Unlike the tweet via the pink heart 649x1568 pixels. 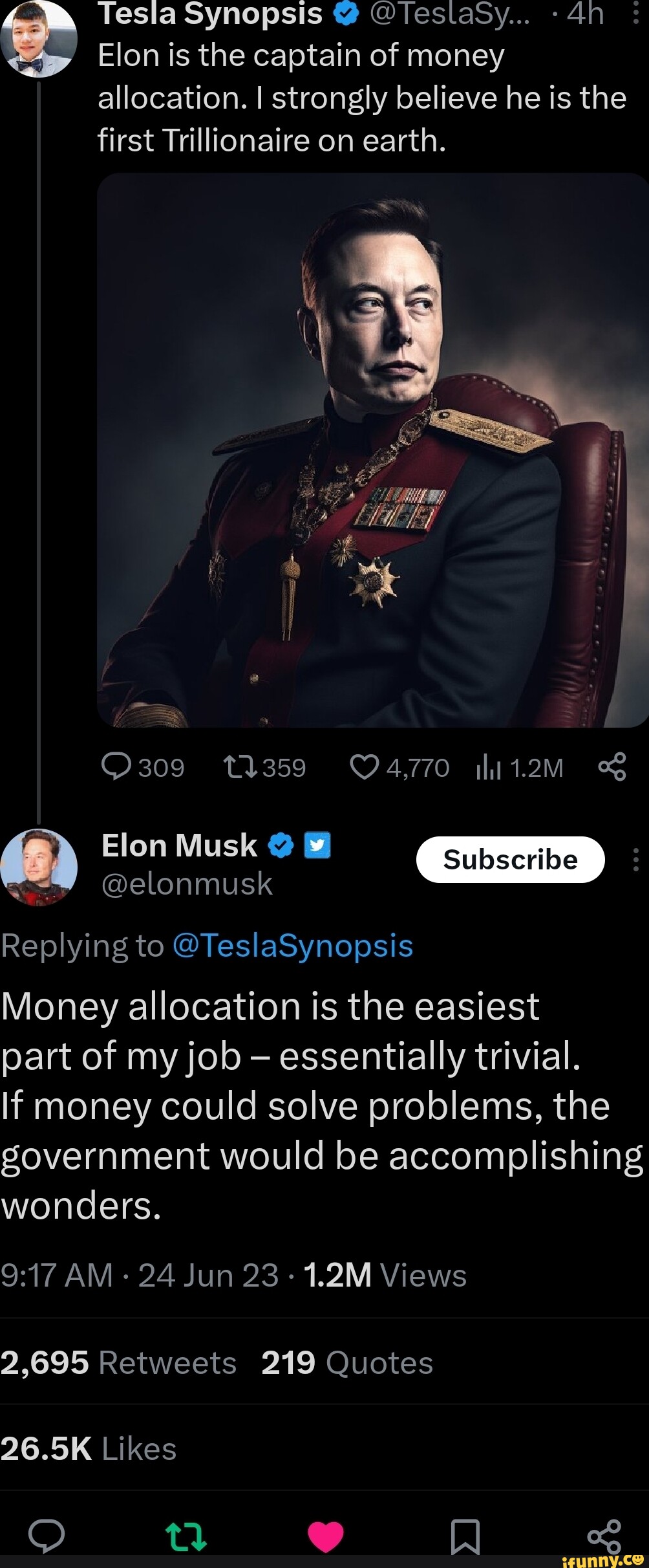click(x=326, y=1537)
